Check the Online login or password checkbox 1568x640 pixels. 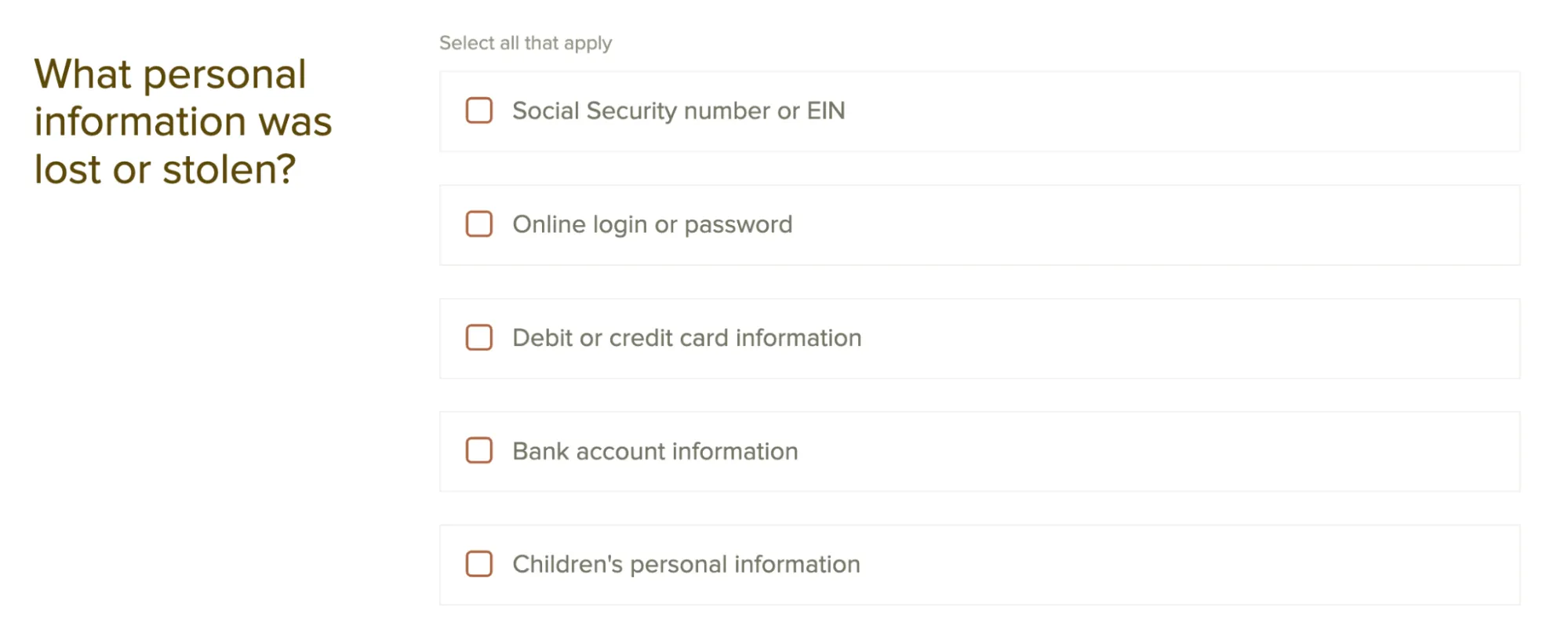pyautogui.click(x=478, y=225)
